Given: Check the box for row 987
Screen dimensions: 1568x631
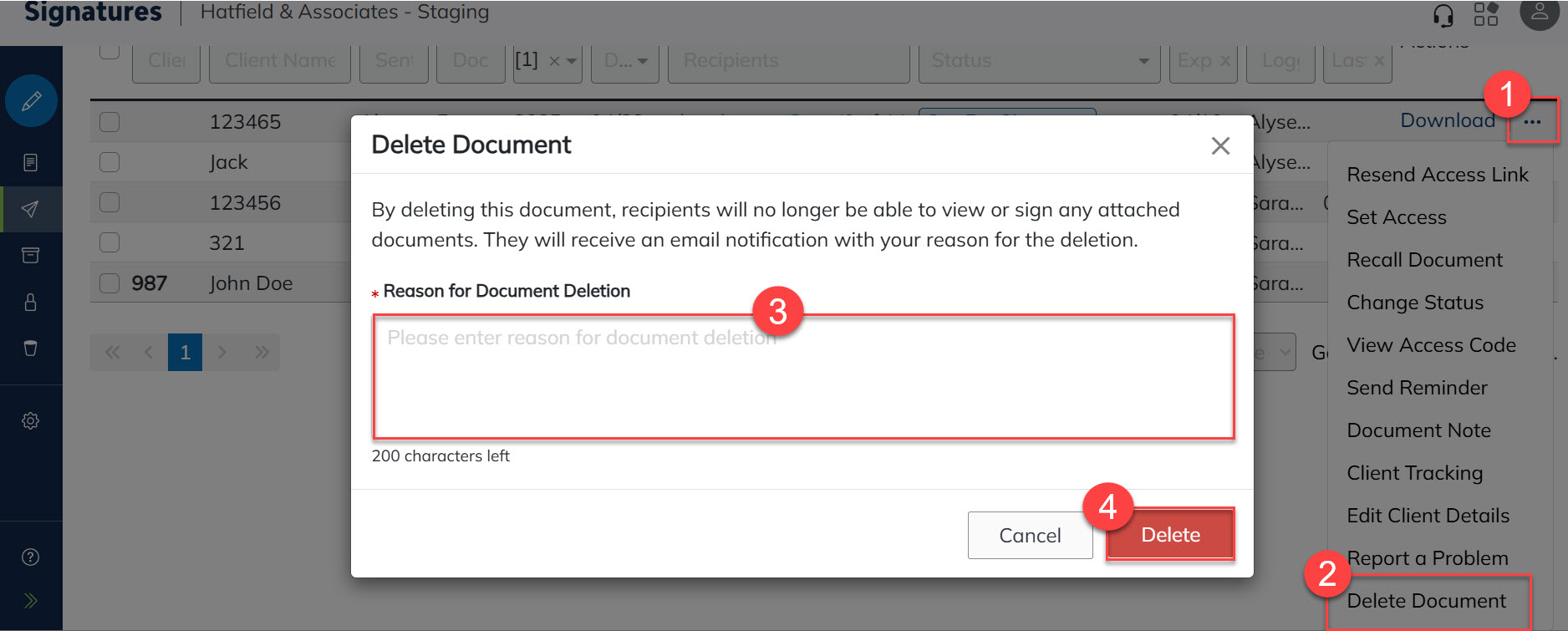Looking at the screenshot, I should coord(109,283).
